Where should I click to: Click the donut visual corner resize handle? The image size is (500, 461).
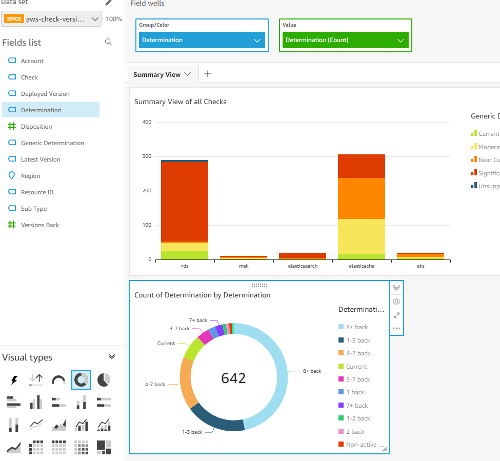tap(385, 449)
